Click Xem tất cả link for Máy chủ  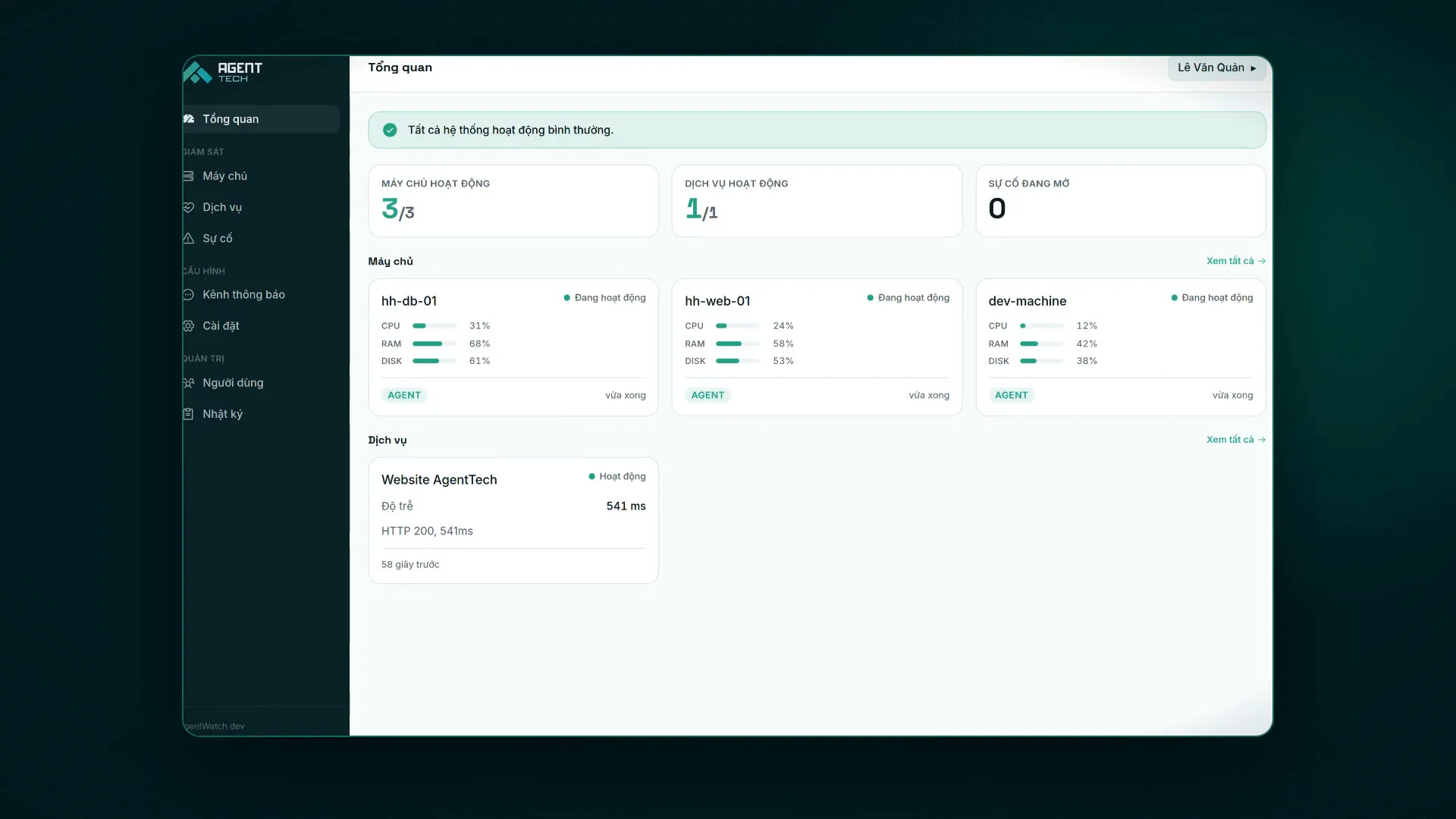point(1235,261)
